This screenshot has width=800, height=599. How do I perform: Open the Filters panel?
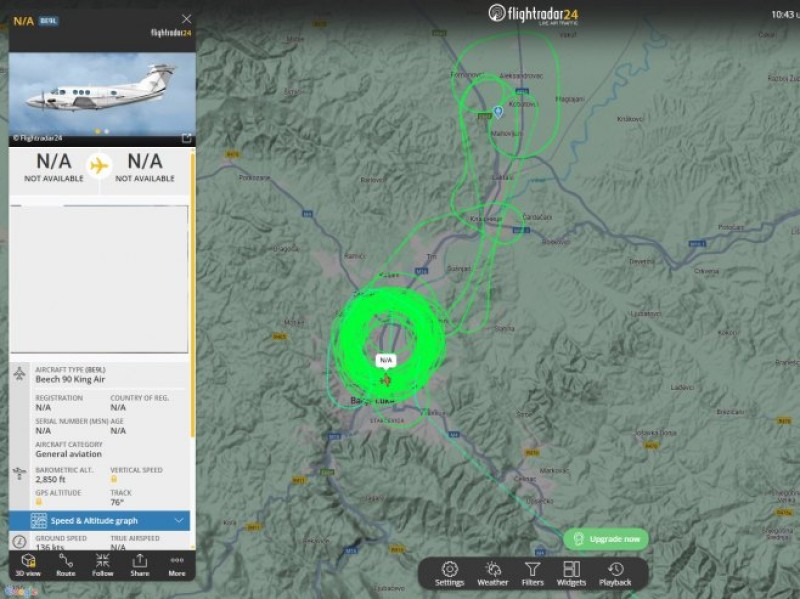(533, 573)
